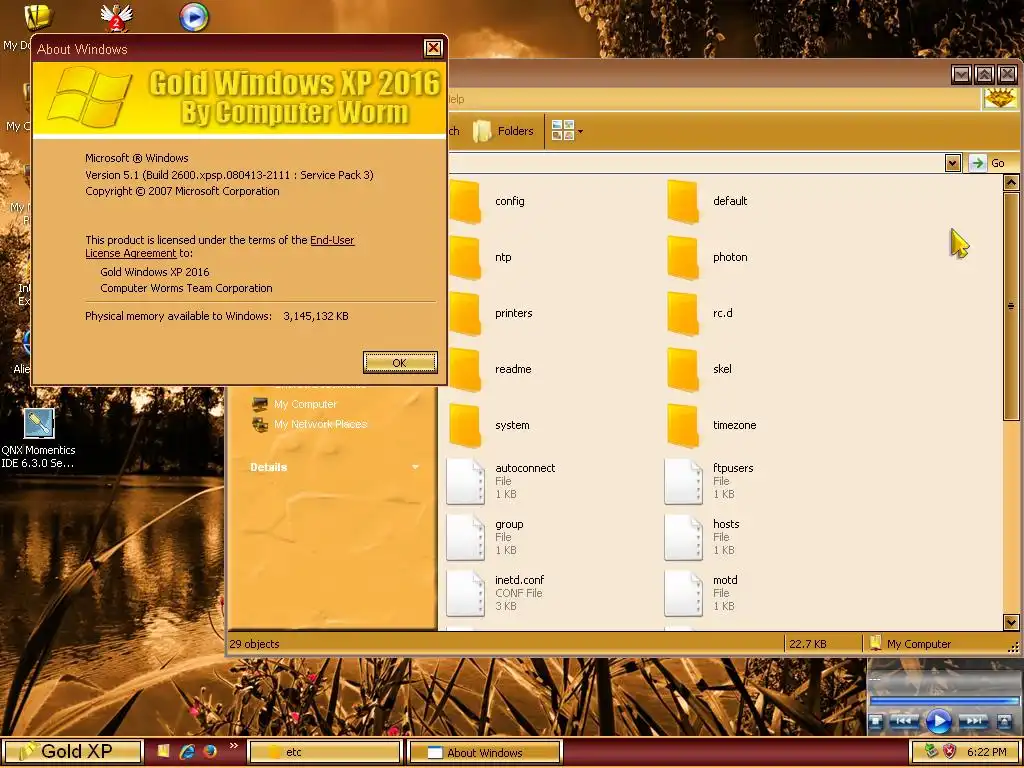Skip to previous track in mini player
This screenshot has width=1024, height=768.
click(904, 721)
